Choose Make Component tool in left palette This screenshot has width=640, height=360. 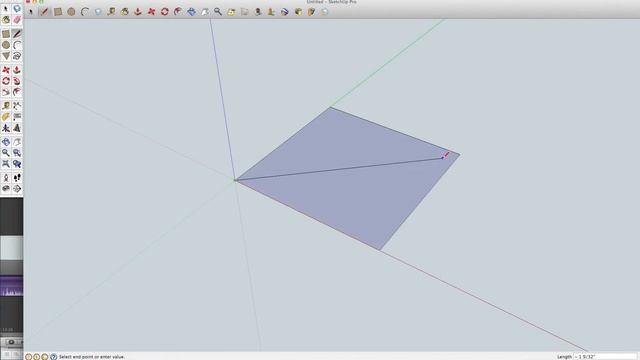point(17,9)
